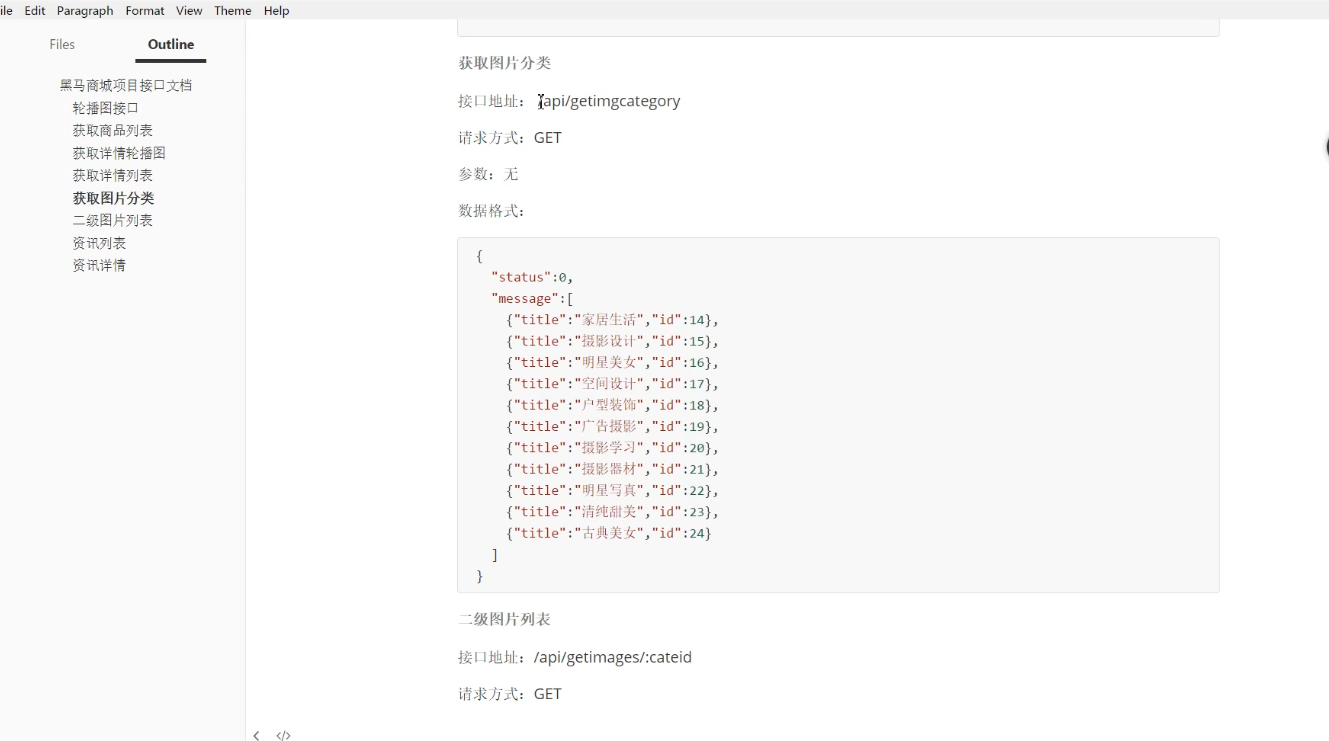1329x741 pixels.
Task: Click the 请求方式：GET line below 二级图片列表
Action: coord(510,694)
